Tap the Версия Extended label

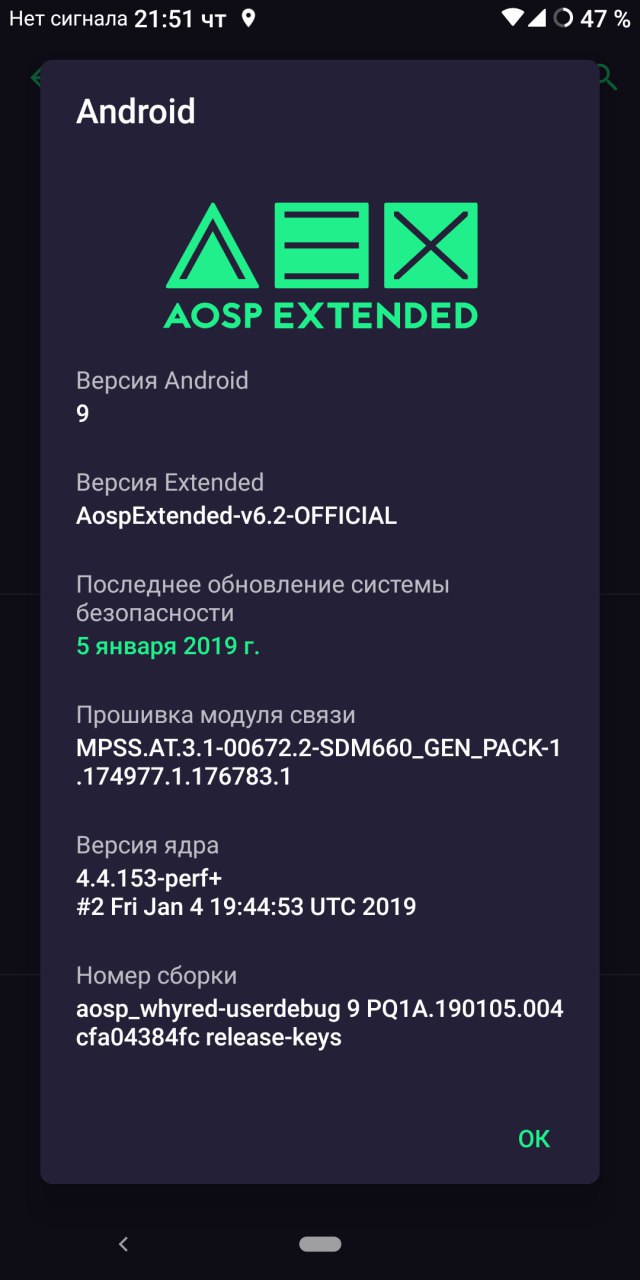pos(170,483)
